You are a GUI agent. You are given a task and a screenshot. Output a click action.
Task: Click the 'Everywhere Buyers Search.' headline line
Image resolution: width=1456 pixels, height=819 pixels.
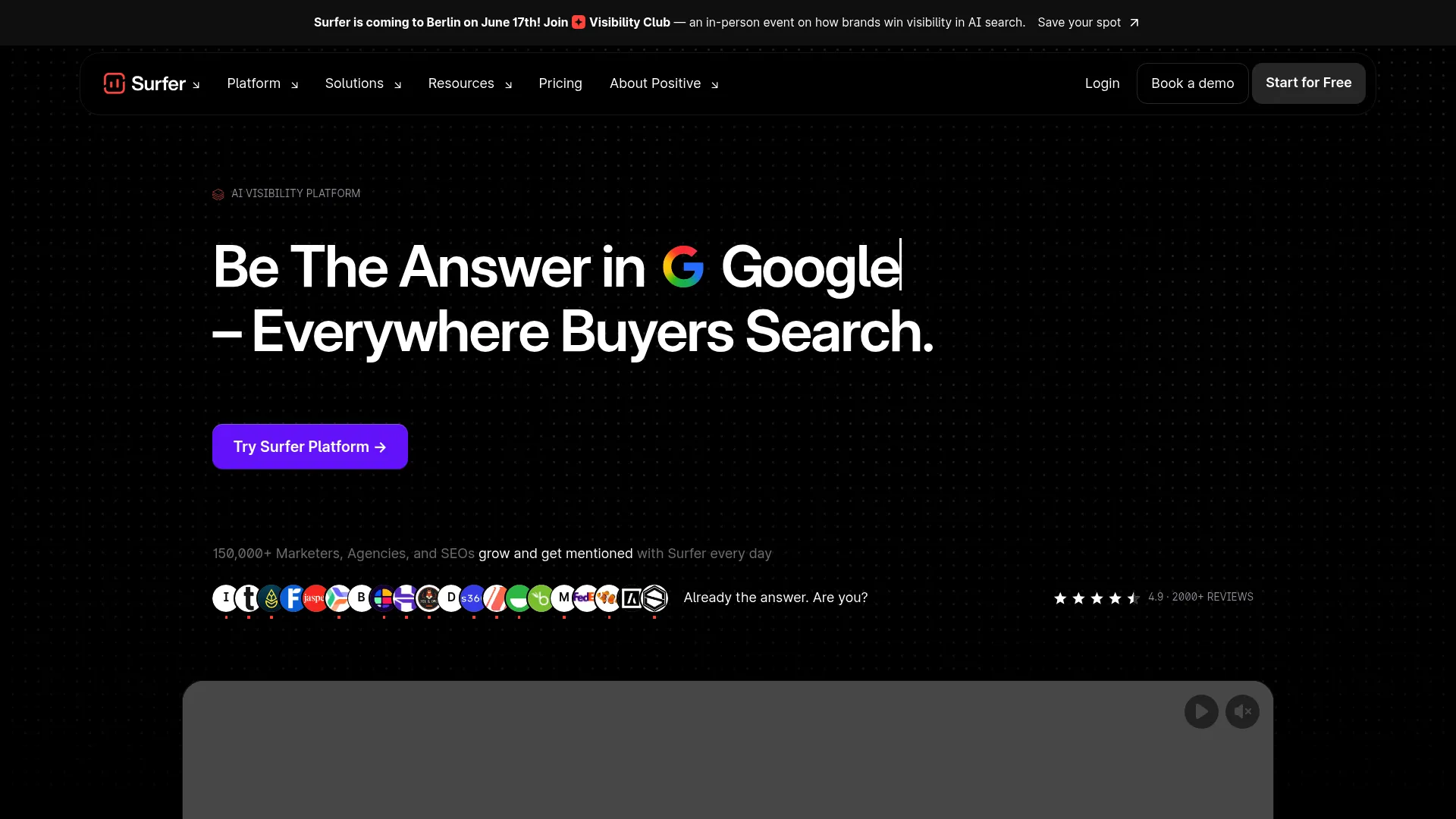573,332
